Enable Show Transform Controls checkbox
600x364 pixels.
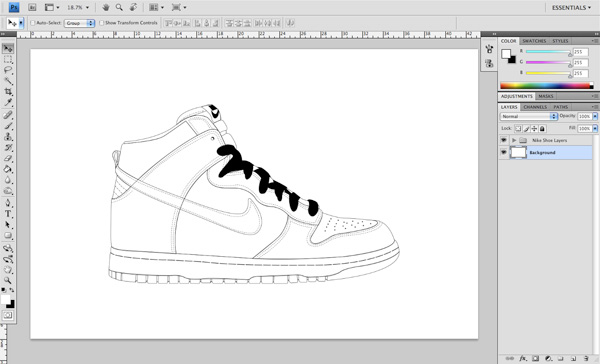click(101, 23)
